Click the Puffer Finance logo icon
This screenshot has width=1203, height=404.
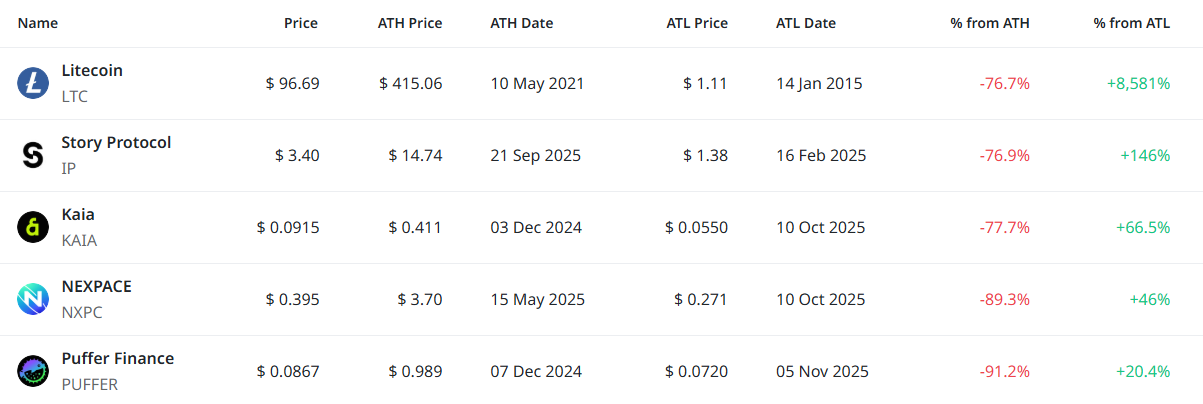[33, 371]
